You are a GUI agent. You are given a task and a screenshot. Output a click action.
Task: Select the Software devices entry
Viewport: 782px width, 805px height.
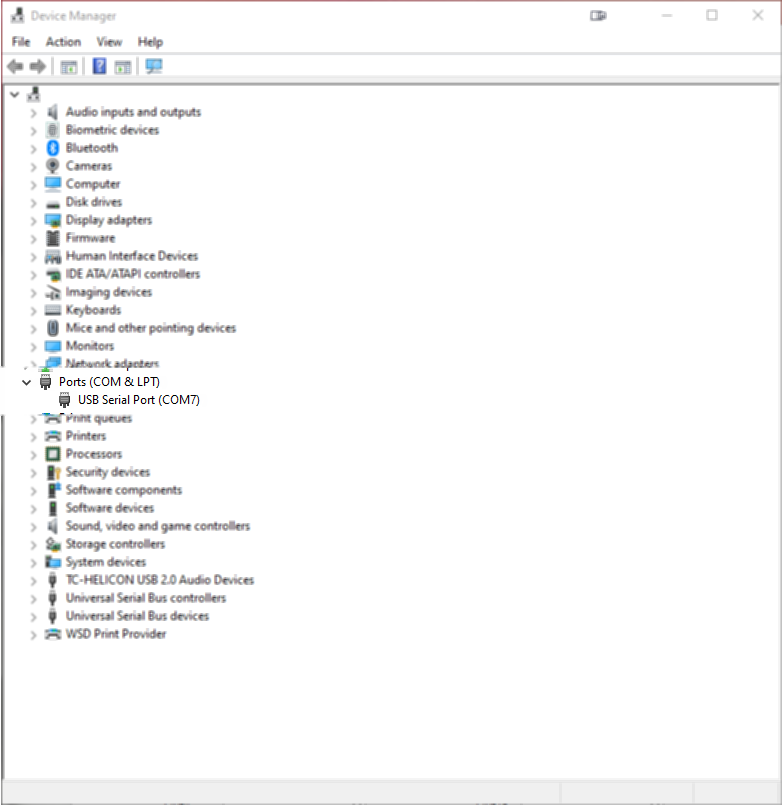tap(110, 508)
